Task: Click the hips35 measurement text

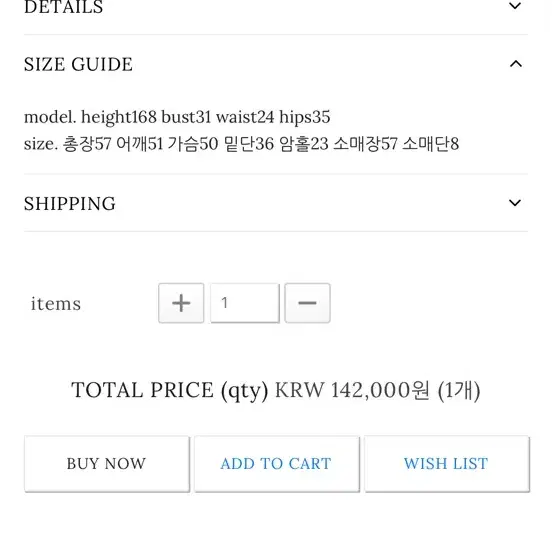Action: pyautogui.click(x=305, y=117)
